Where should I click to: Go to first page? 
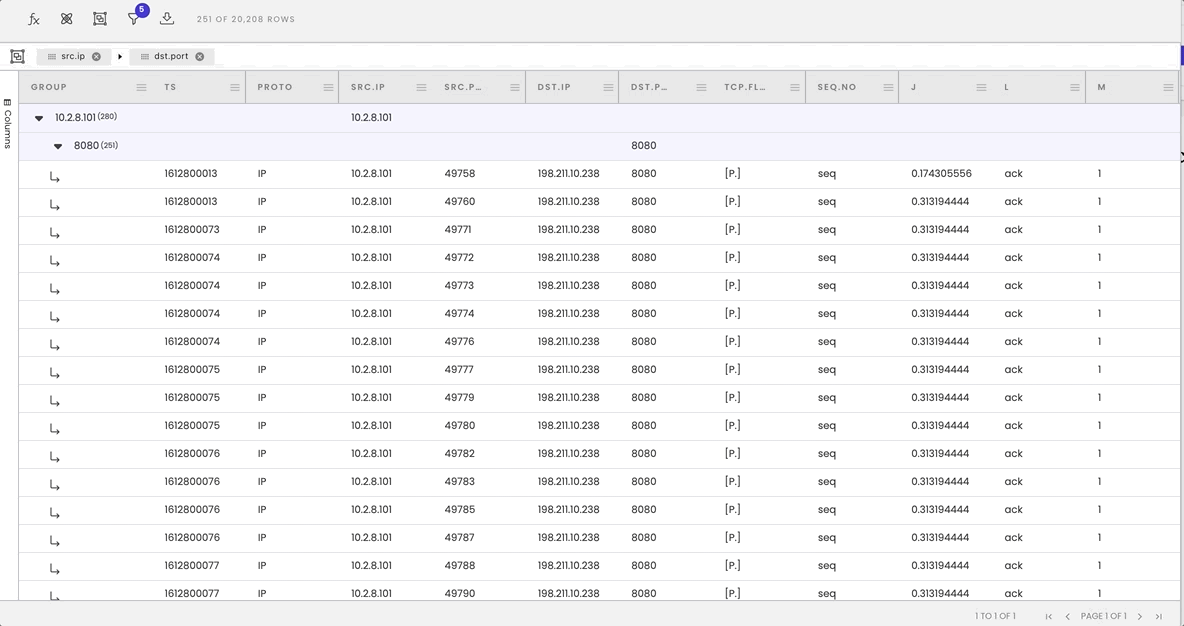pyautogui.click(x=1049, y=617)
